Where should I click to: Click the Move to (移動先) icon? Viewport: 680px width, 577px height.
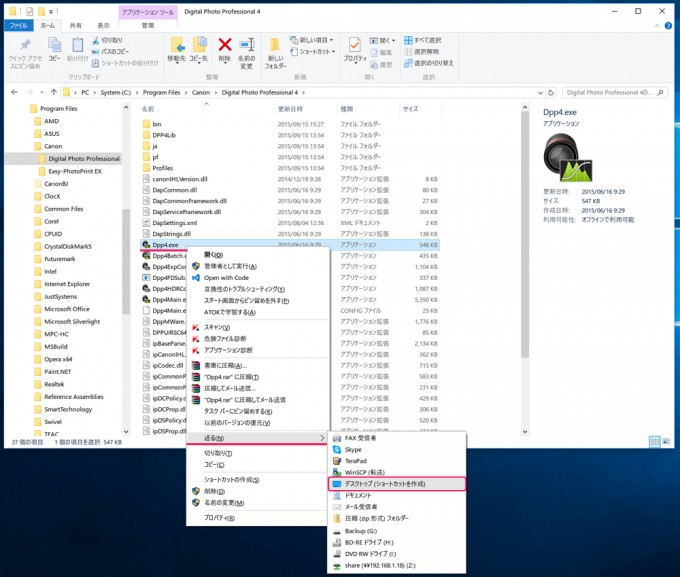(x=177, y=45)
